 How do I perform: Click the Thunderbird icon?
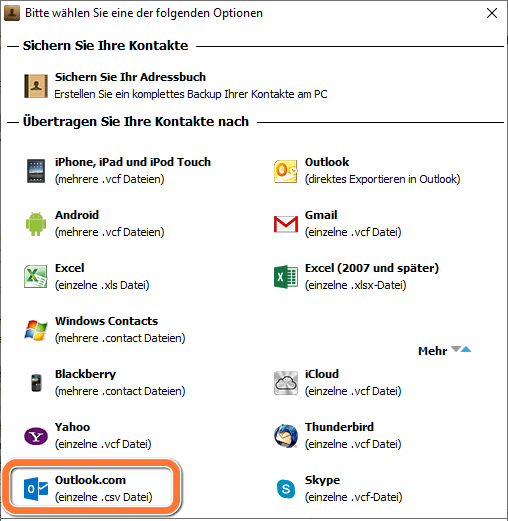[x=286, y=436]
